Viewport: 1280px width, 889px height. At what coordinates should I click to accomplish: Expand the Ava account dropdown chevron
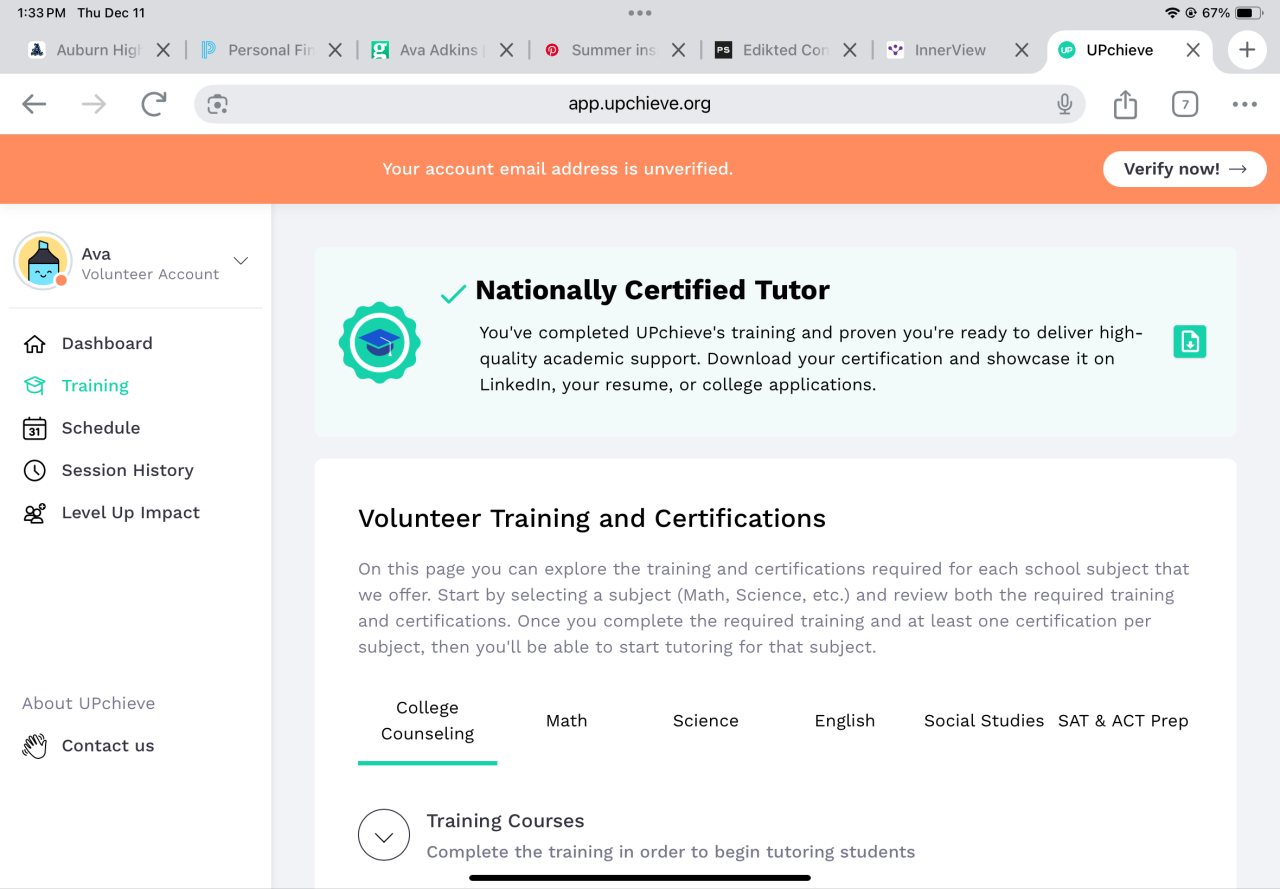pos(241,261)
